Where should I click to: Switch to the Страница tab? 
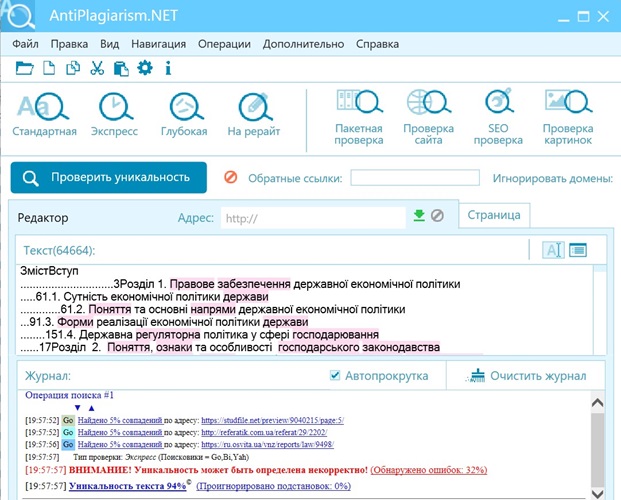pyautogui.click(x=494, y=215)
